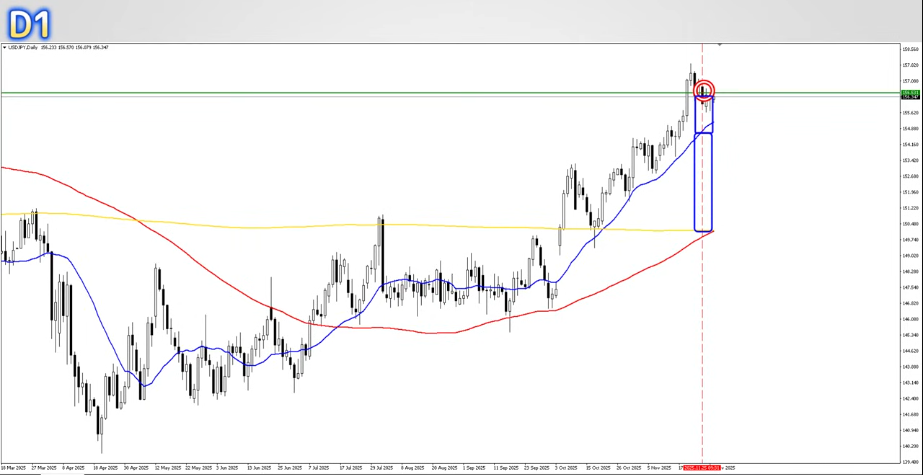
Task: Click the 157.000 level on the price scale
Action: 909,81
